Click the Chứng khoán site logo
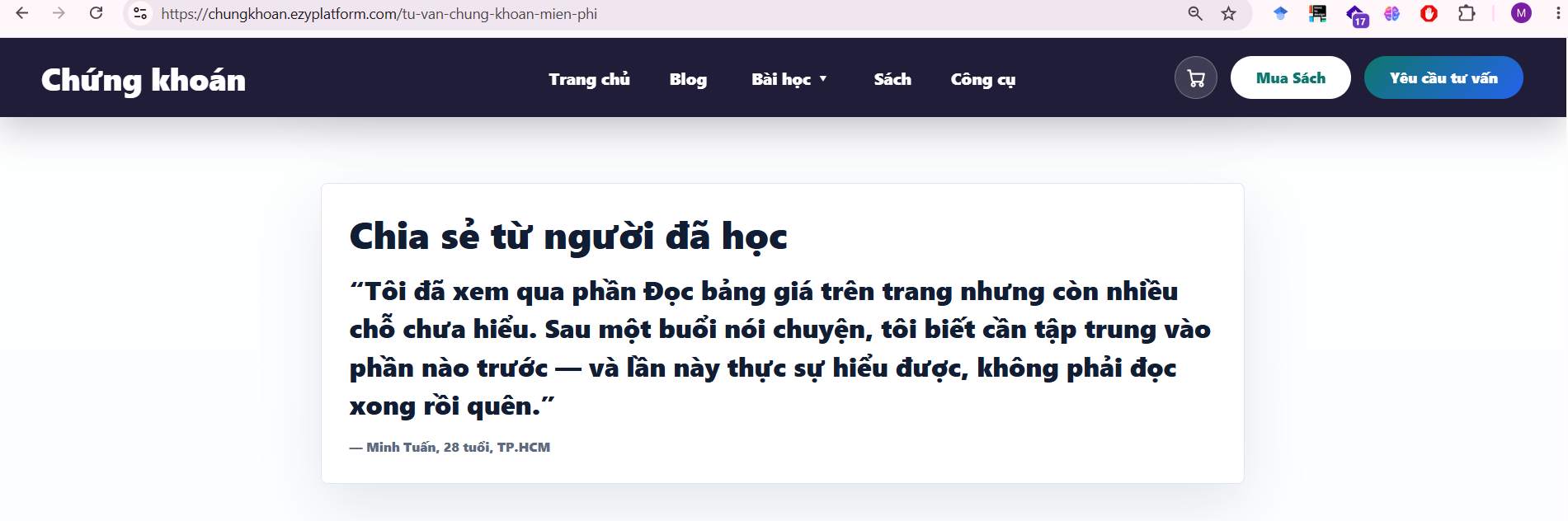The image size is (1568, 521). point(144,80)
